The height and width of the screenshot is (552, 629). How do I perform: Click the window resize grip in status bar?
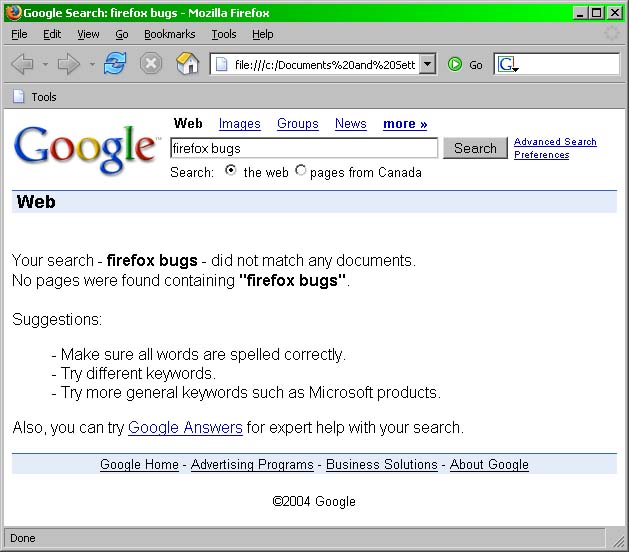(x=618, y=541)
